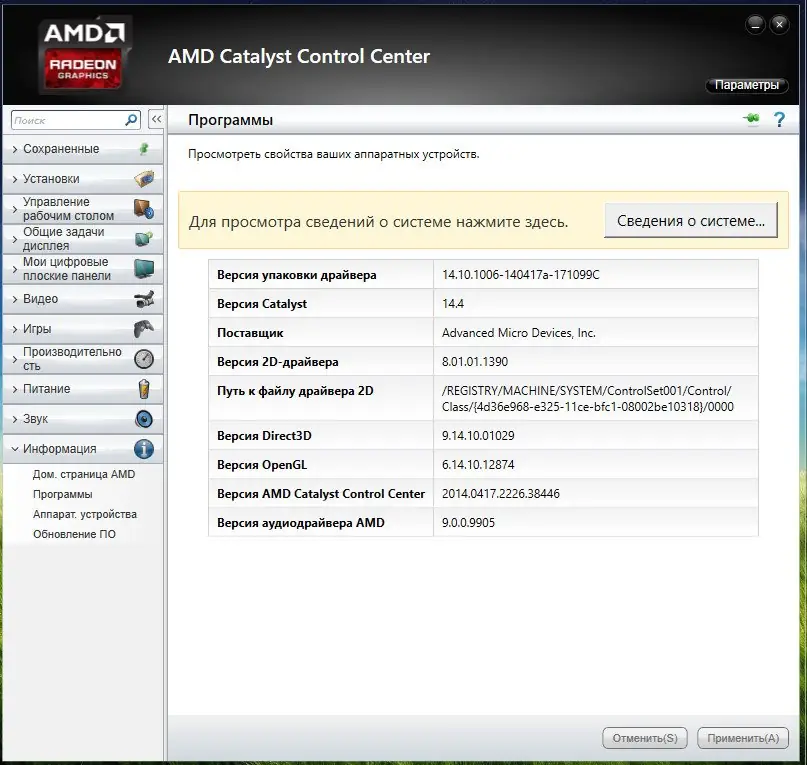Click the Сведения о системе button
The image size is (807, 765).
point(691,220)
